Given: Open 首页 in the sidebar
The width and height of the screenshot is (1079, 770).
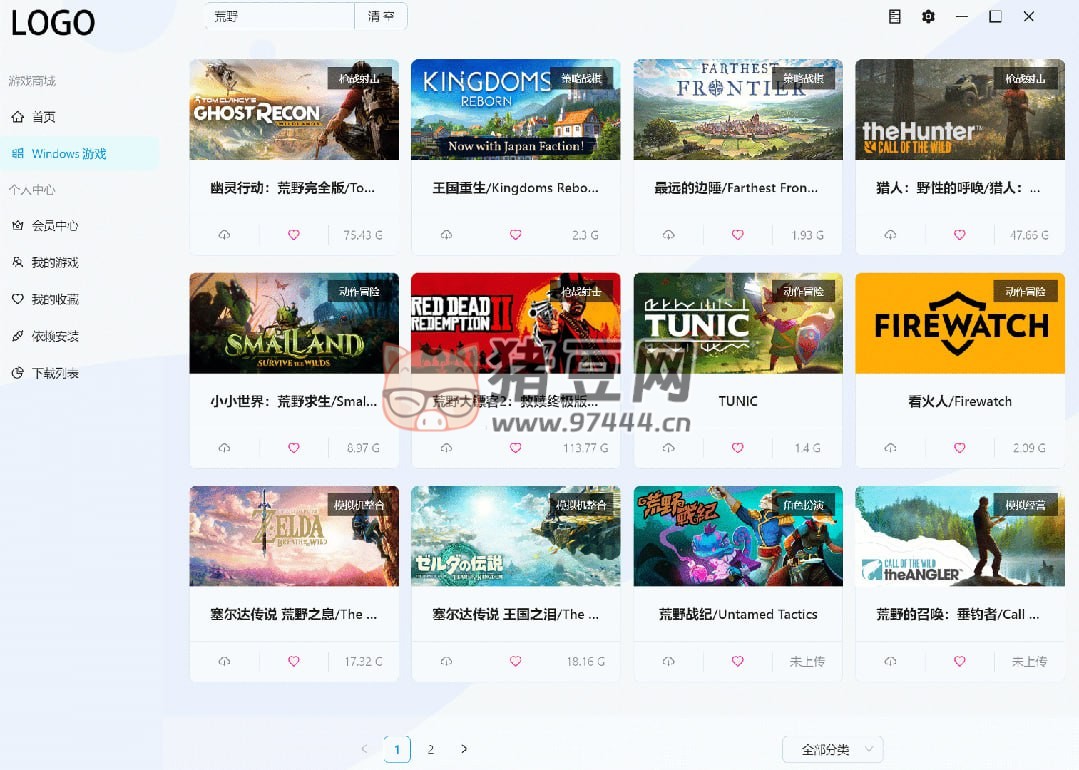Looking at the screenshot, I should (43, 117).
